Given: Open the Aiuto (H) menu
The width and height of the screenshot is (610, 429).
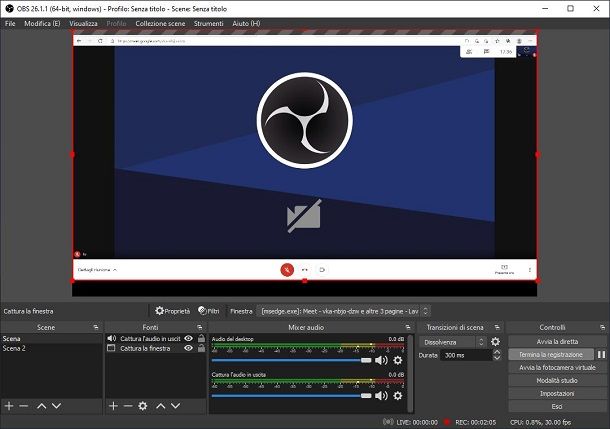Looking at the screenshot, I should click(246, 23).
